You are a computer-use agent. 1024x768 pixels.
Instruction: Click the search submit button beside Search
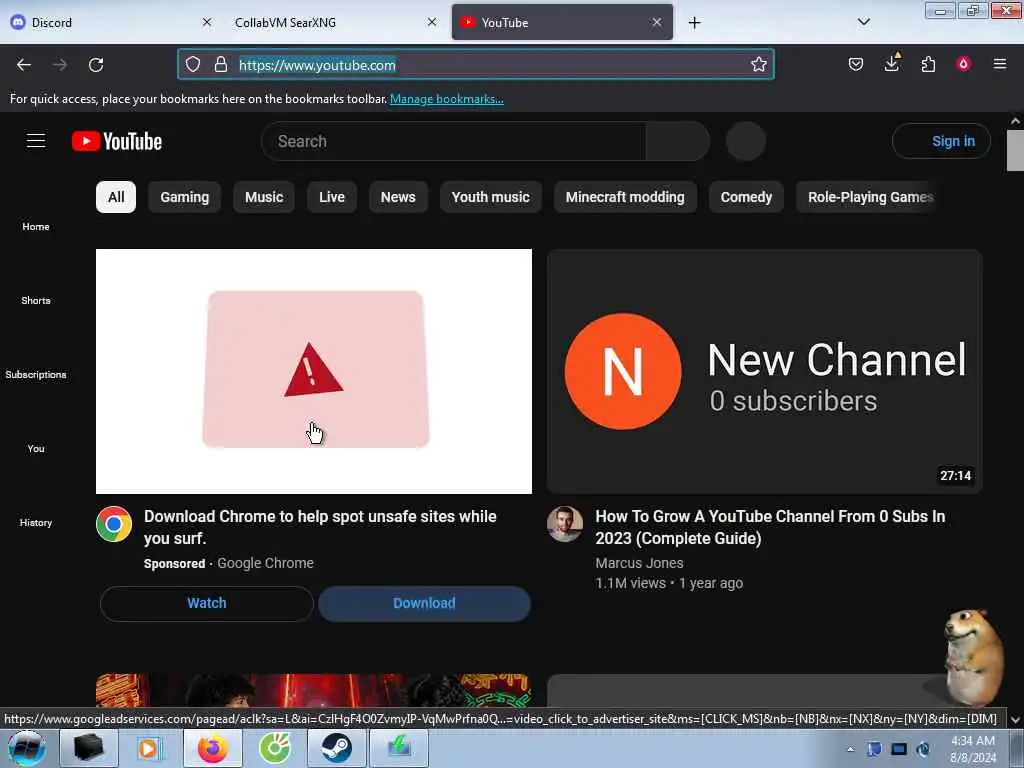pyautogui.click(x=678, y=141)
